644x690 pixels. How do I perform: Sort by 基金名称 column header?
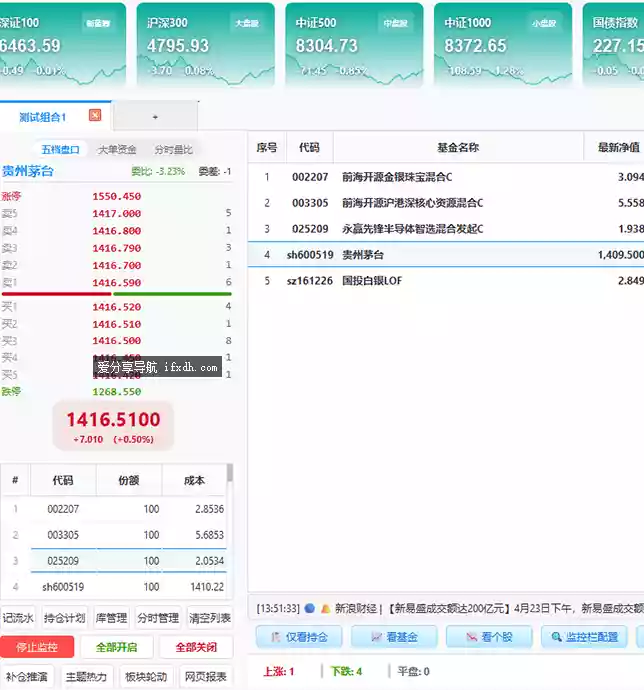pos(458,147)
